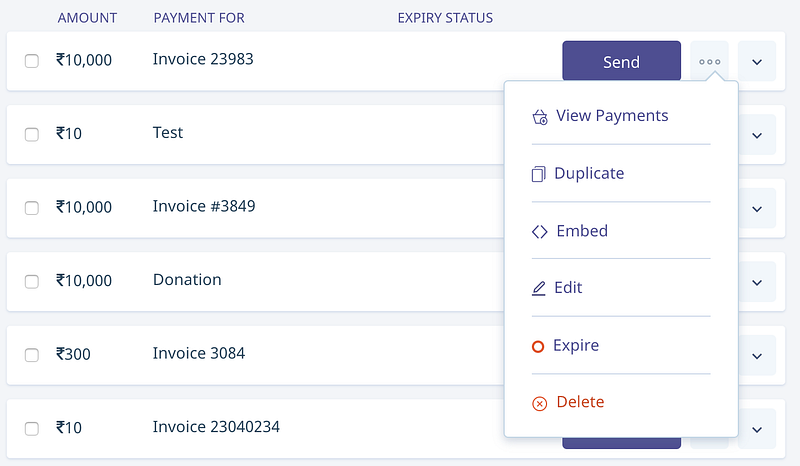This screenshot has width=800, height=466.
Task: Expand the Test row details chevron
Action: click(757, 134)
